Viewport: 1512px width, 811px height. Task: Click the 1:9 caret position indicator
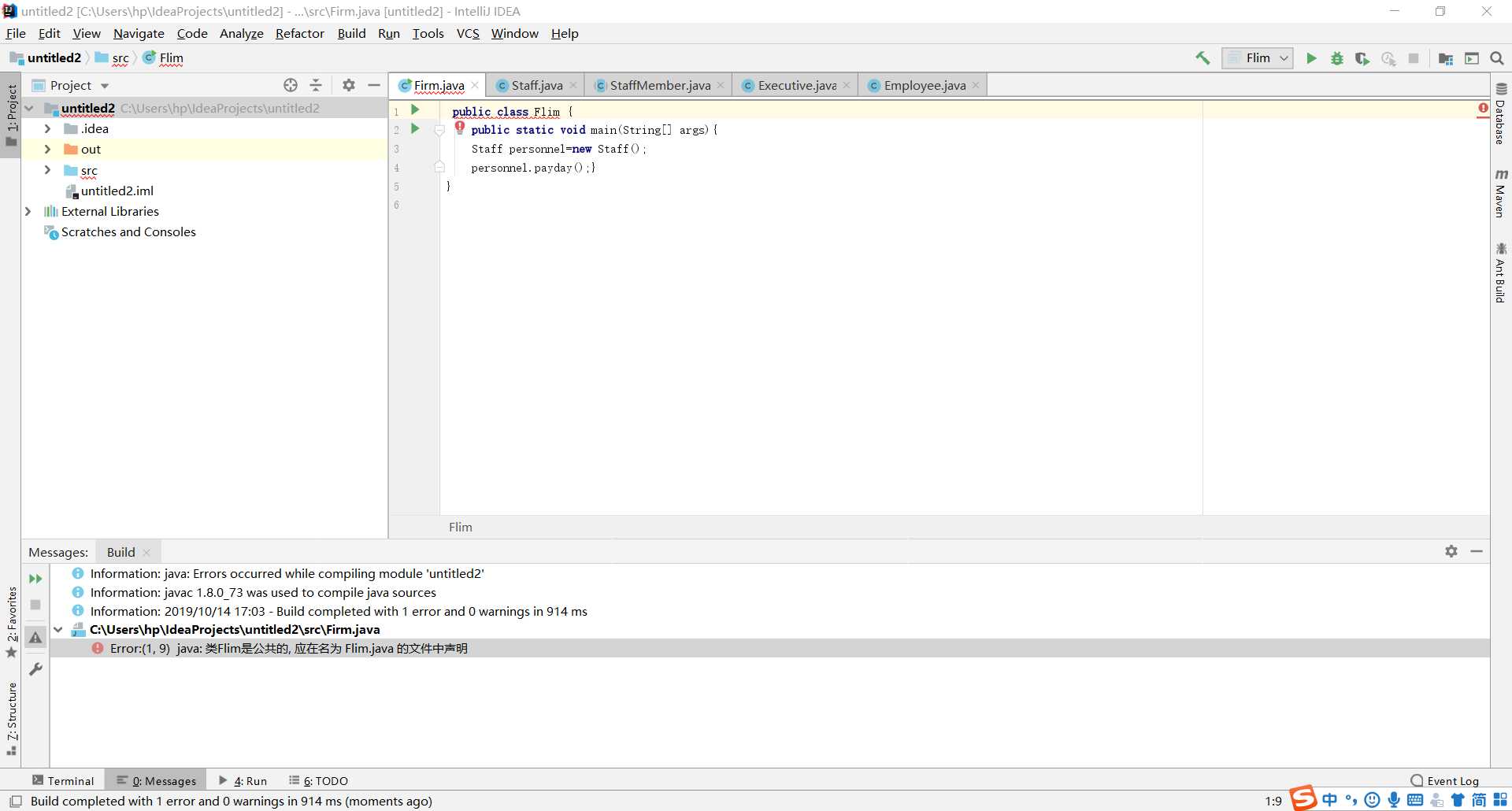tap(1273, 801)
